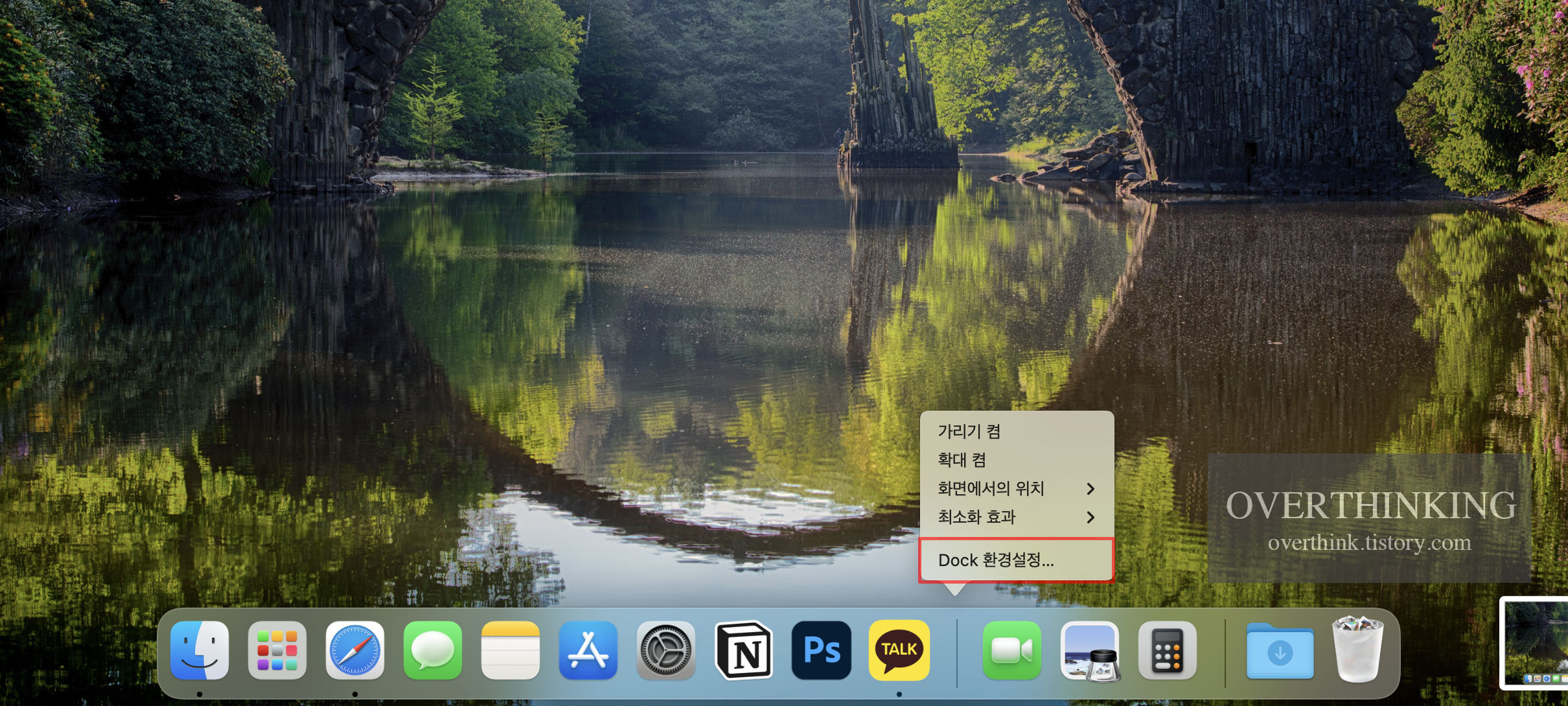Open the Preview app icon
The width and height of the screenshot is (1568, 706).
coord(1090,650)
